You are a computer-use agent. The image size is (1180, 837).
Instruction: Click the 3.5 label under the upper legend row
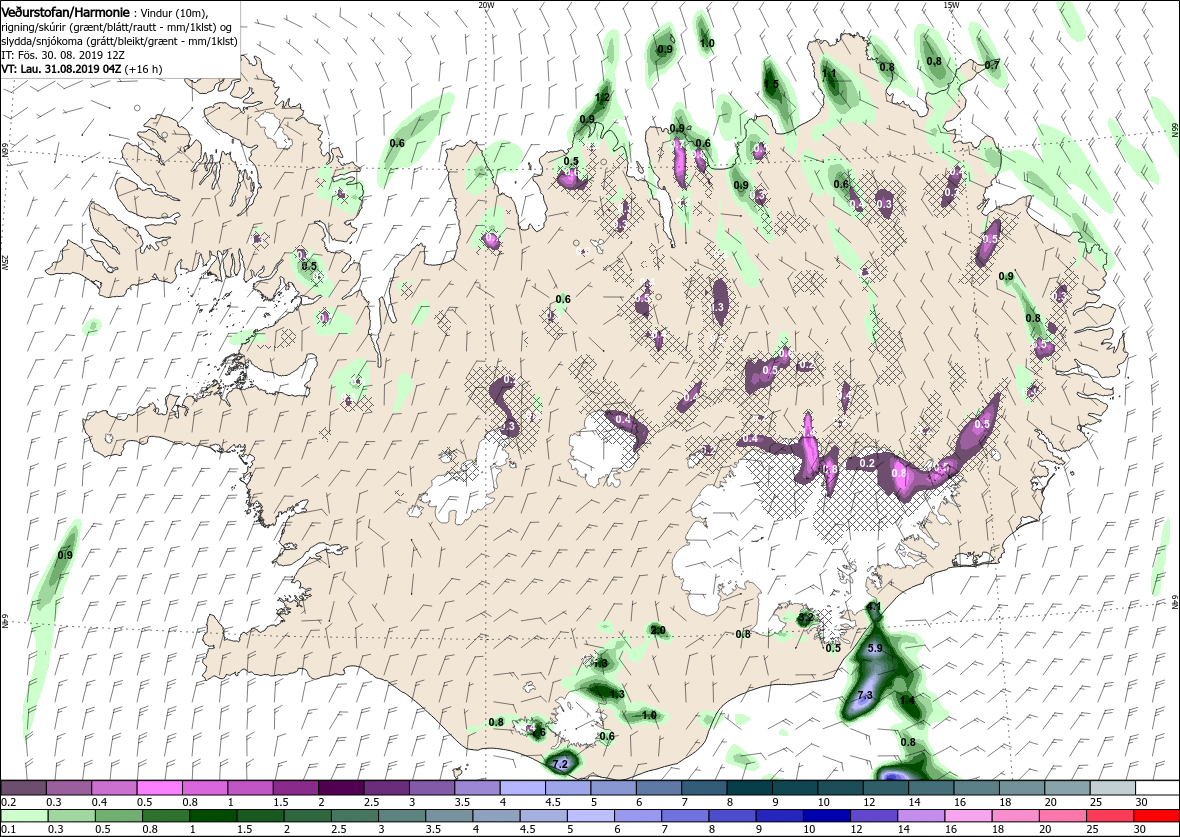tap(461, 802)
